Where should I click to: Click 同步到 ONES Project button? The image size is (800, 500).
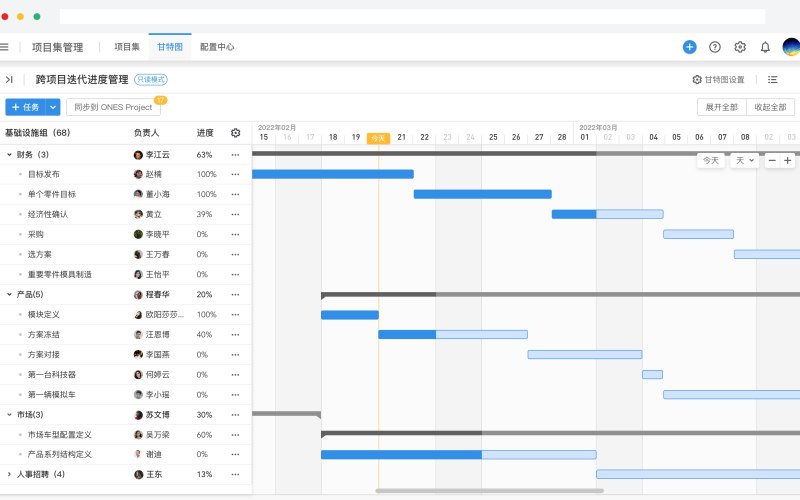pos(113,107)
